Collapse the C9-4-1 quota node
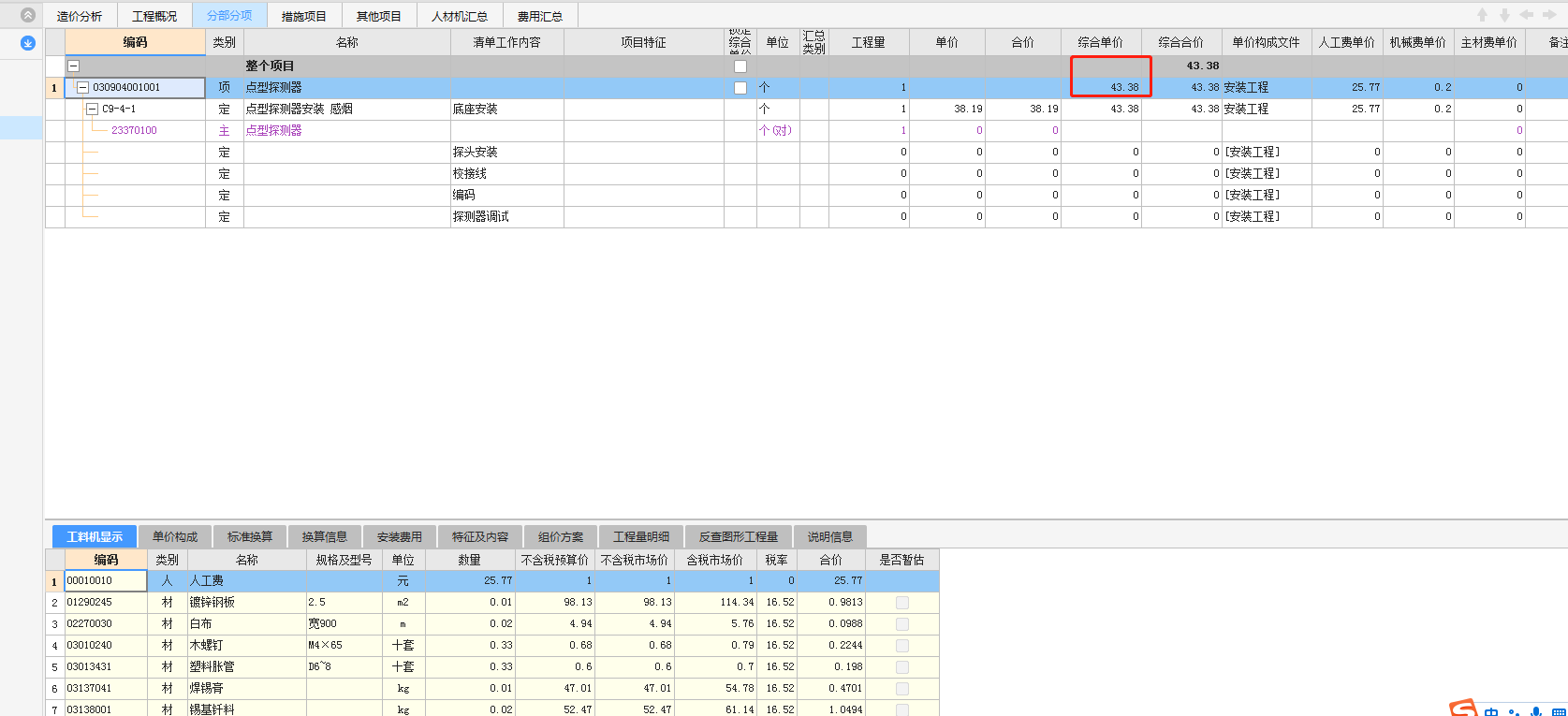This screenshot has height=716, width=1568. coord(92,110)
